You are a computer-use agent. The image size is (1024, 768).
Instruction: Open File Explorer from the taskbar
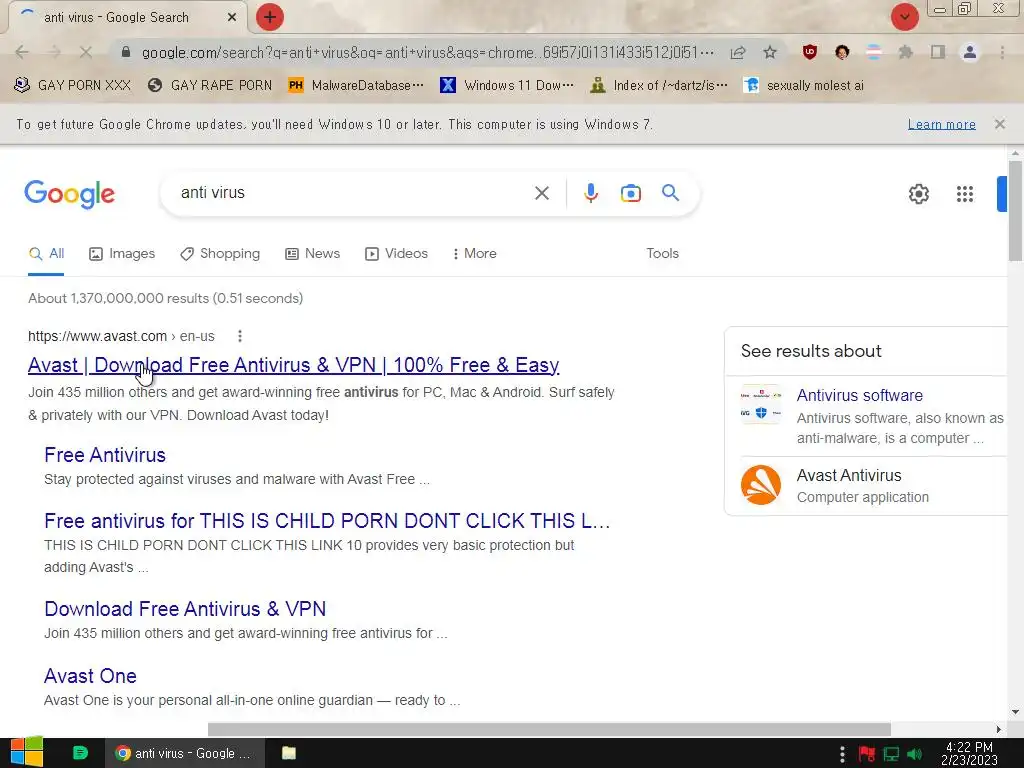click(x=289, y=753)
